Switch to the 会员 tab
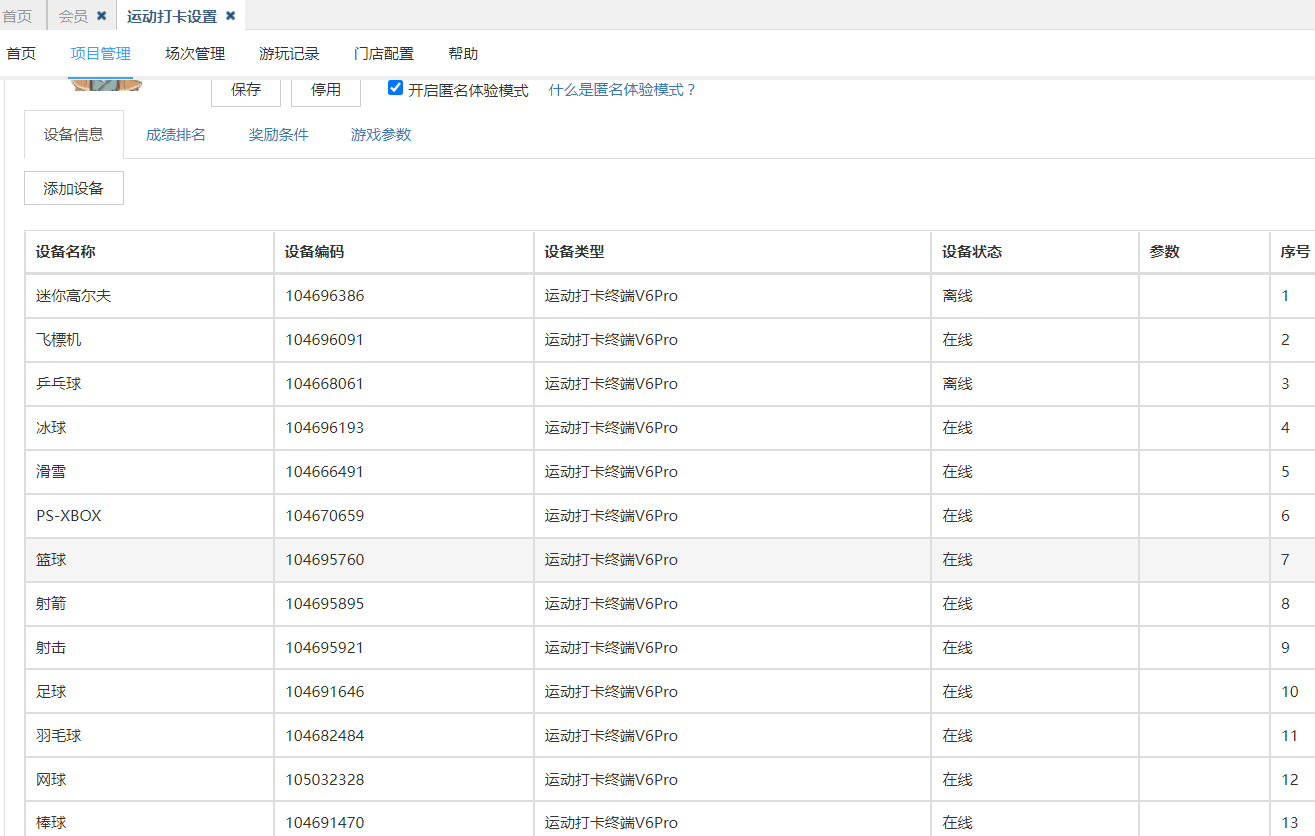 73,16
